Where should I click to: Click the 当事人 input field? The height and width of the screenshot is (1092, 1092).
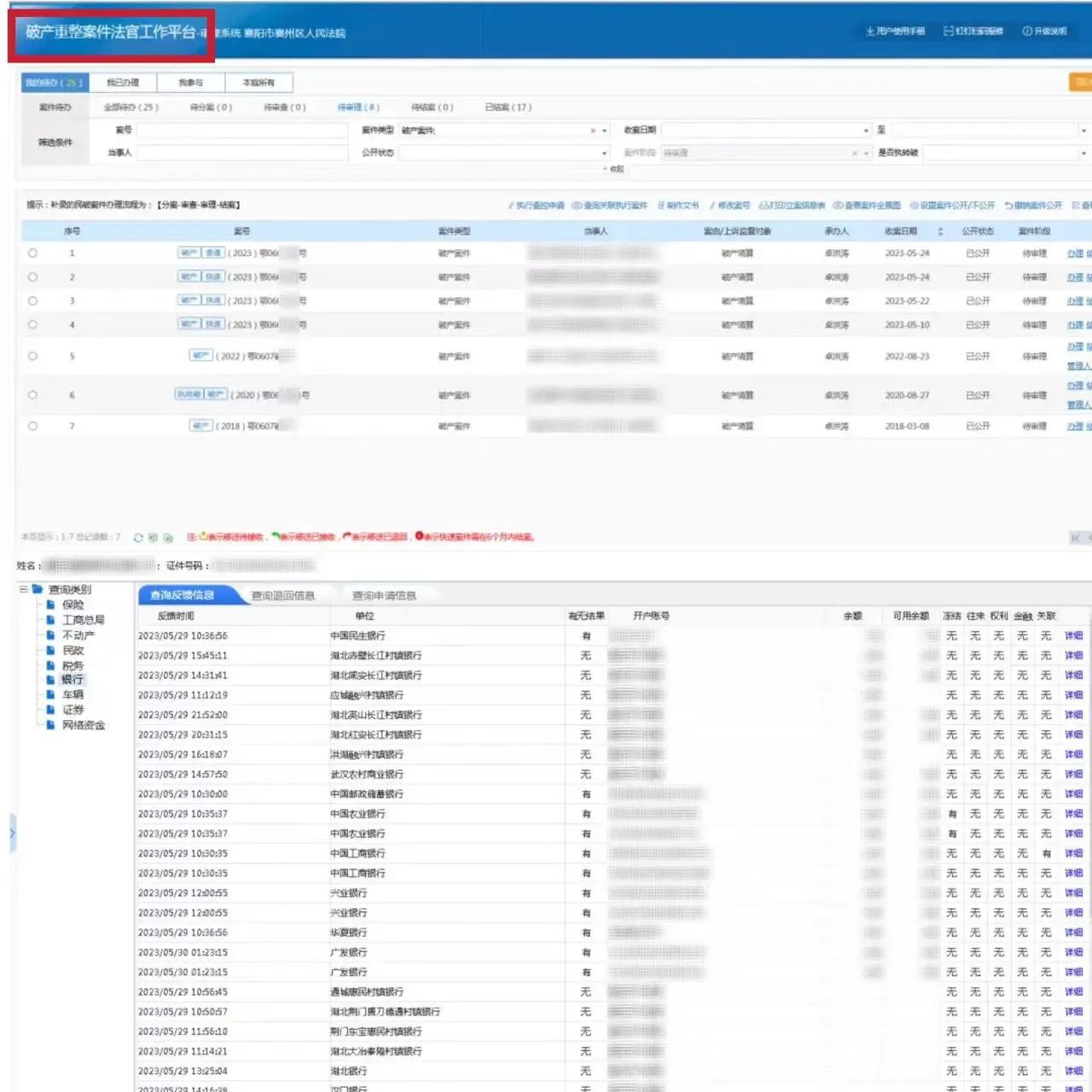242,153
